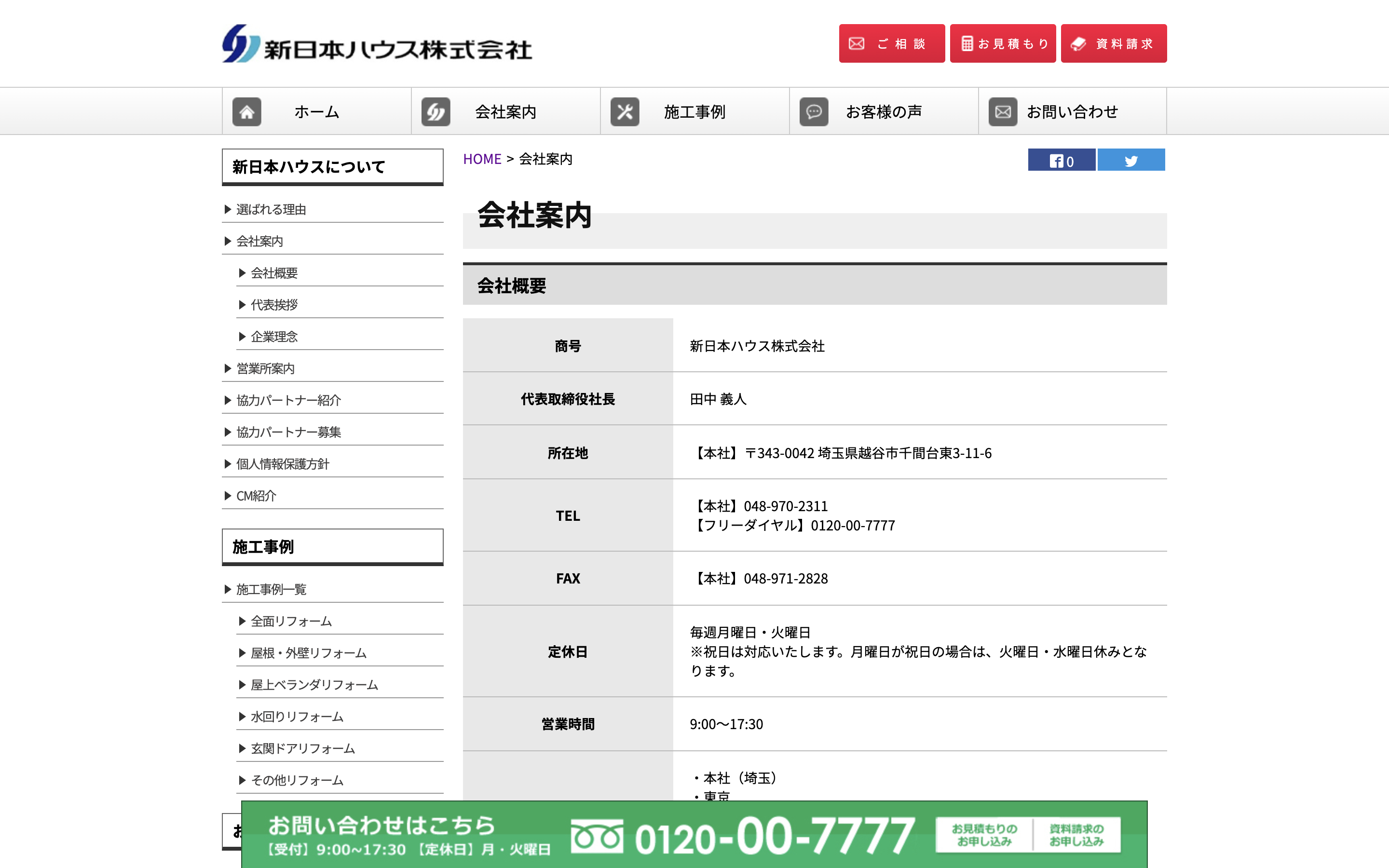Open 施工事例 in the navigation bar
The height and width of the screenshot is (868, 1389).
click(x=694, y=111)
